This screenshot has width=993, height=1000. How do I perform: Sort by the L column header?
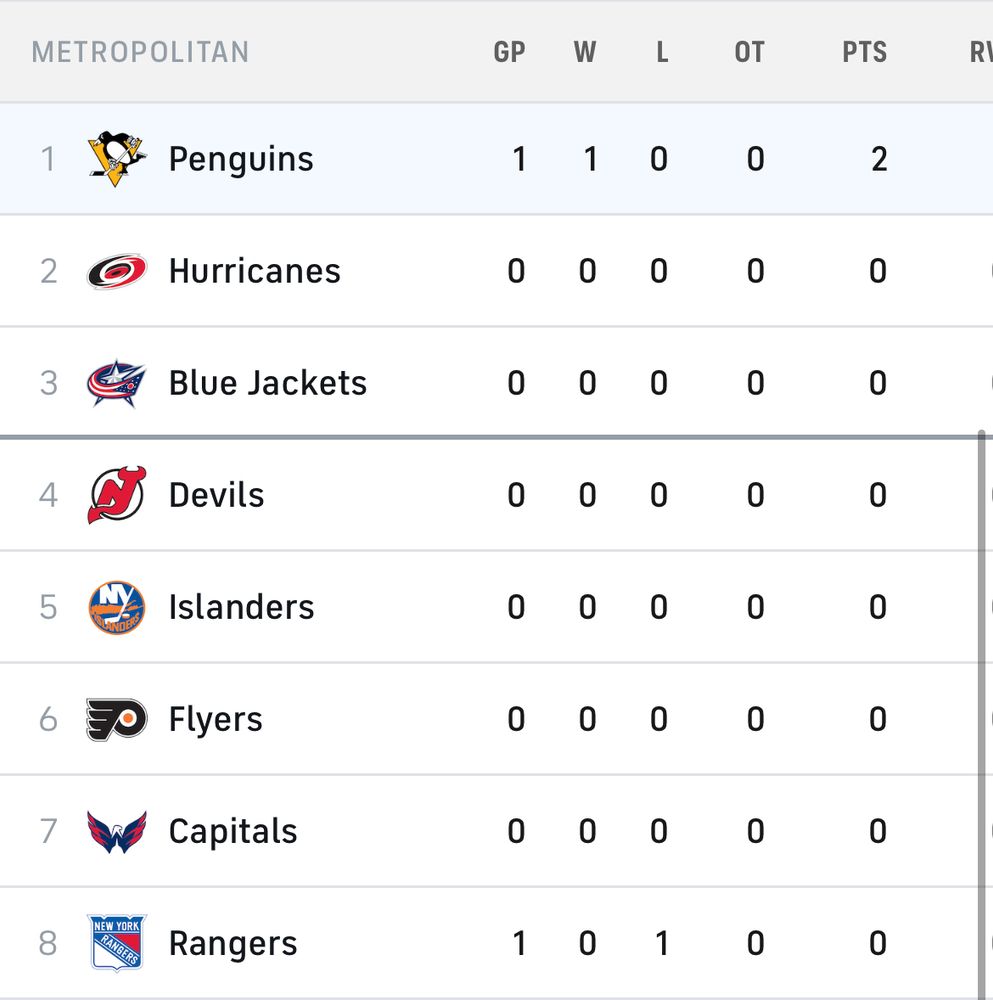coord(661,52)
